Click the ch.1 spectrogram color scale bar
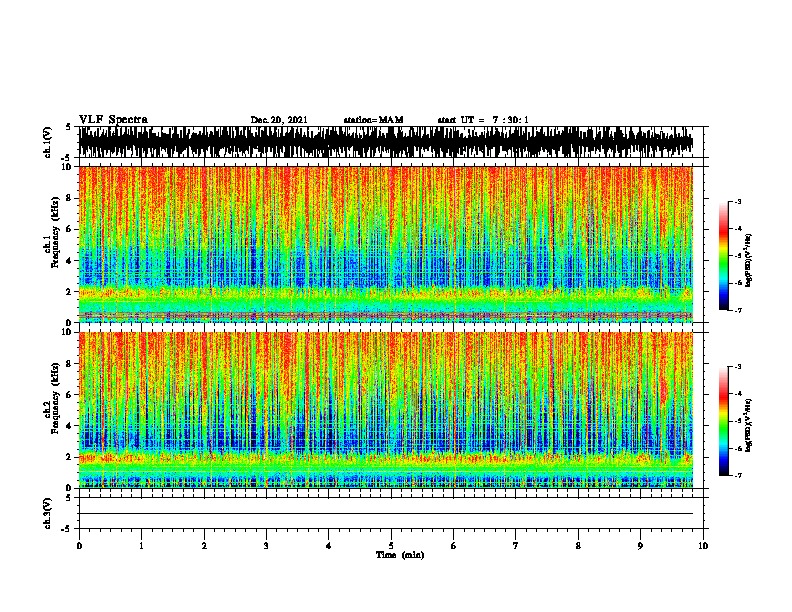This screenshot has height=612, width=792. click(x=723, y=256)
